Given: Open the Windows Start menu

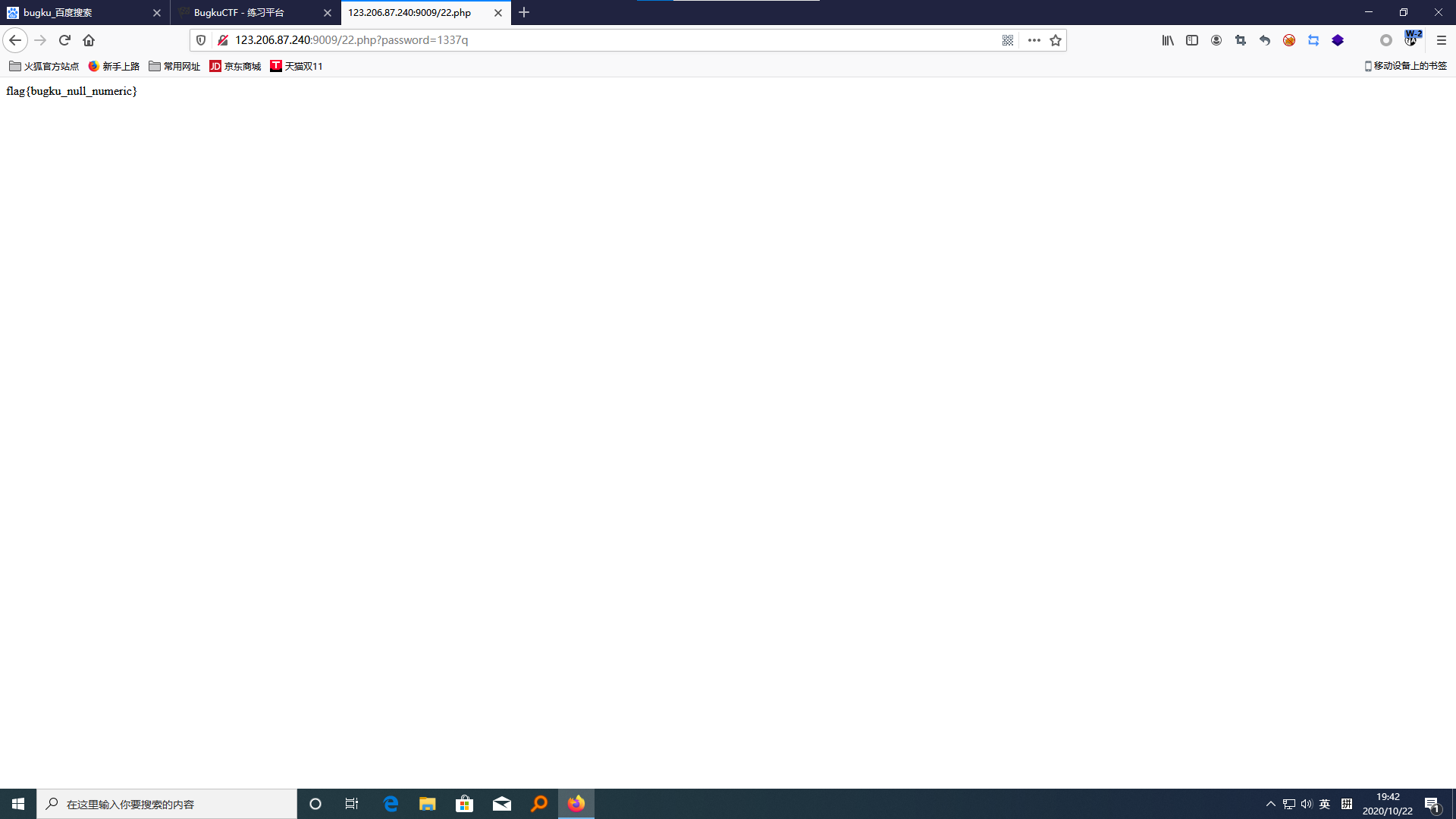Looking at the screenshot, I should click(18, 804).
